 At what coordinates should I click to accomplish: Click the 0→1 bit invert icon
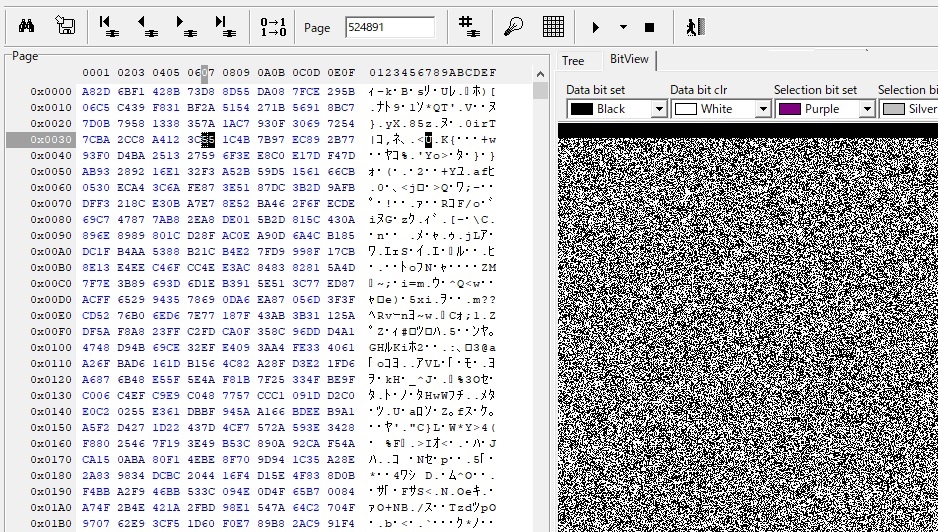point(272,27)
